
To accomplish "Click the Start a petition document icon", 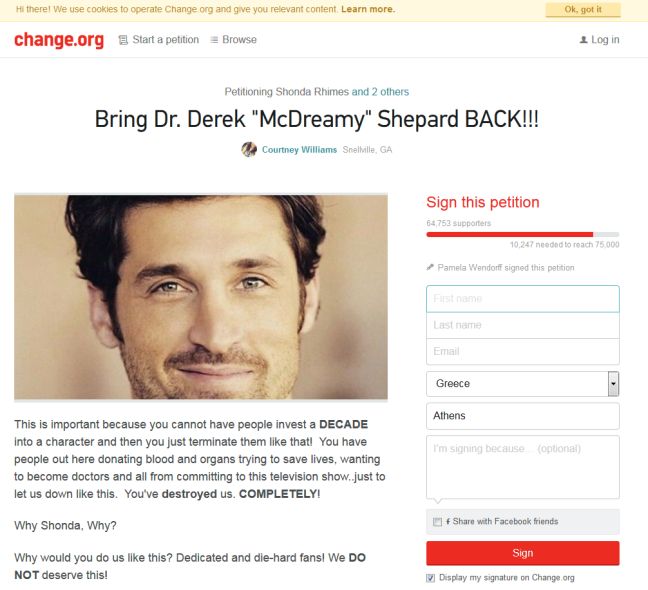I will point(123,40).
